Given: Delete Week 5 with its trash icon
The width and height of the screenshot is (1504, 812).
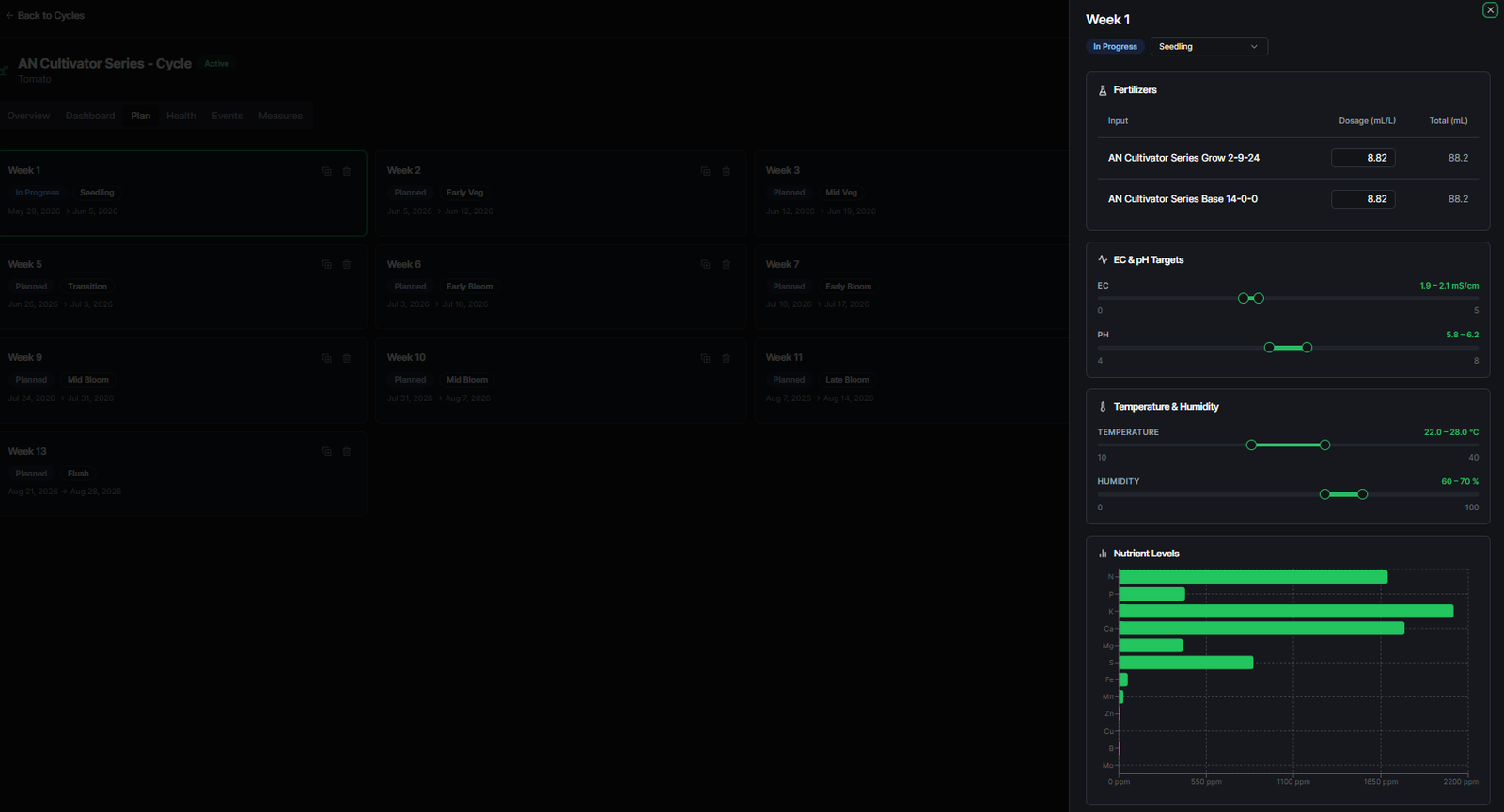Looking at the screenshot, I should (x=347, y=265).
